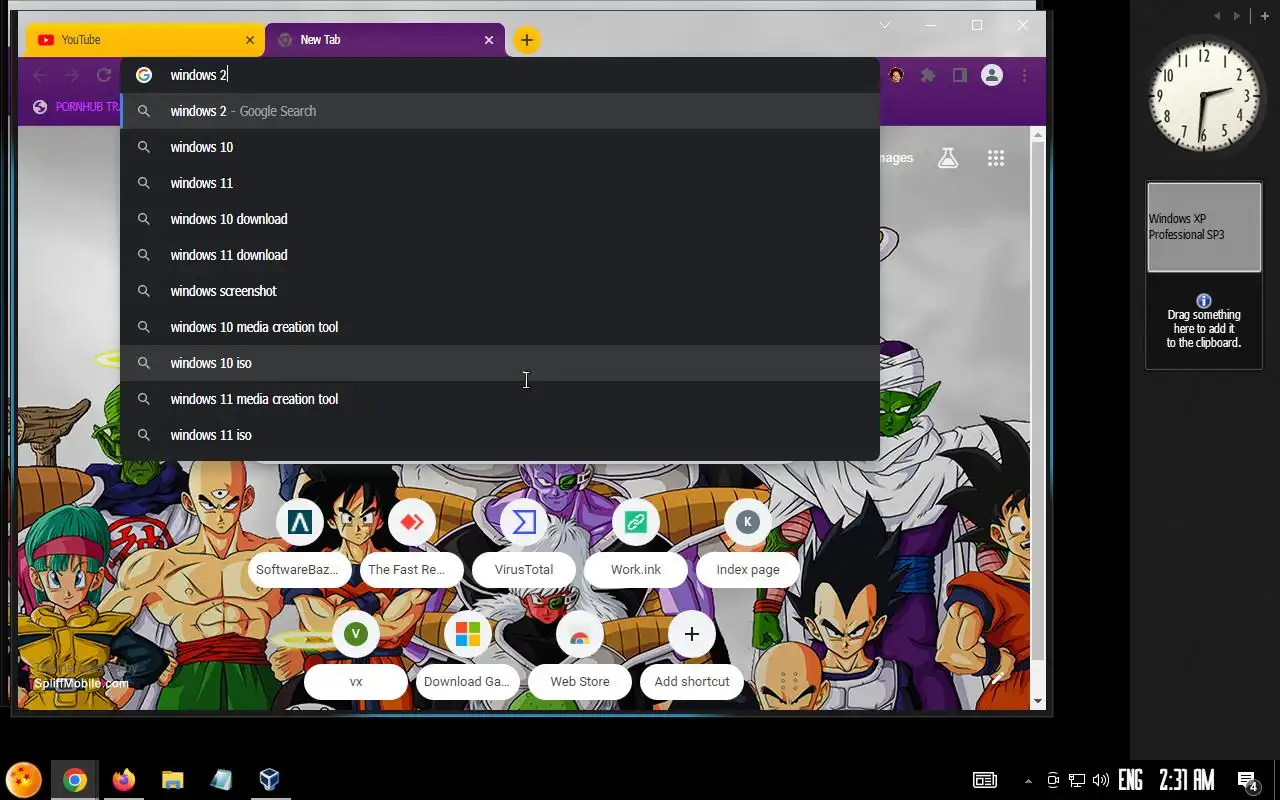Launch Firefox from the taskbar
Image resolution: width=1280 pixels, height=800 pixels.
pyautogui.click(x=124, y=780)
